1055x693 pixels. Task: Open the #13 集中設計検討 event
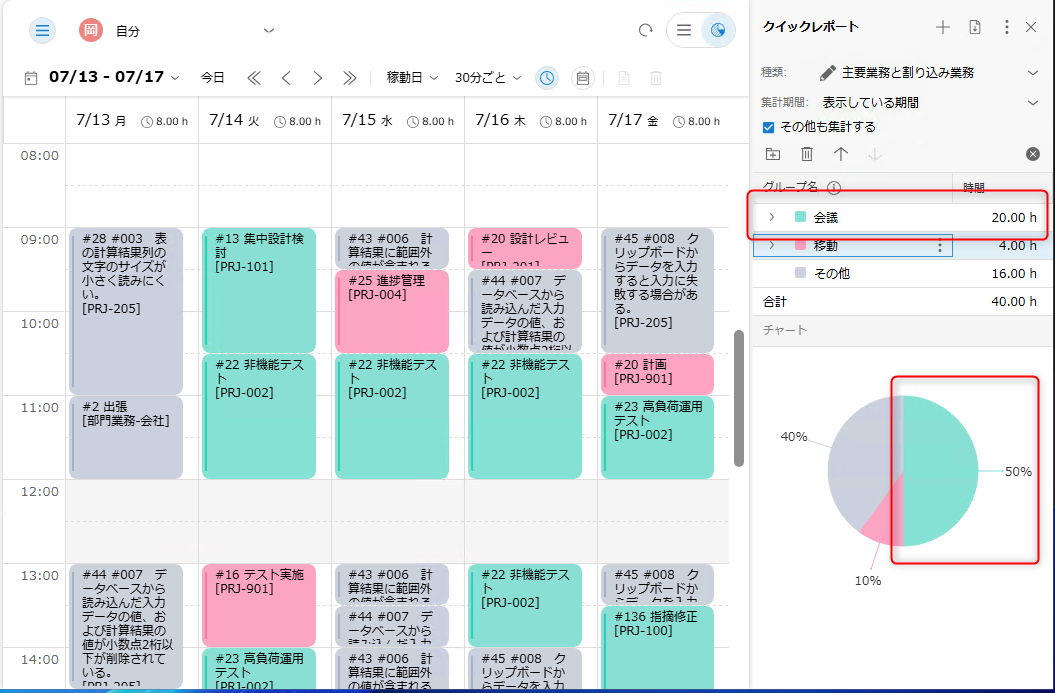[259, 290]
